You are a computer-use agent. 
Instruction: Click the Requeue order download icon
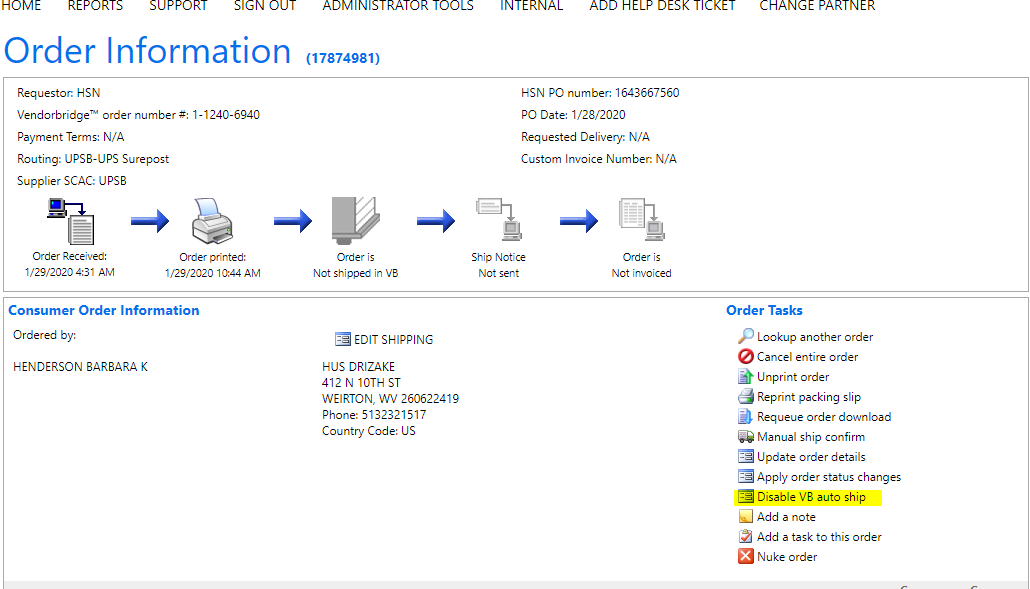click(x=746, y=416)
